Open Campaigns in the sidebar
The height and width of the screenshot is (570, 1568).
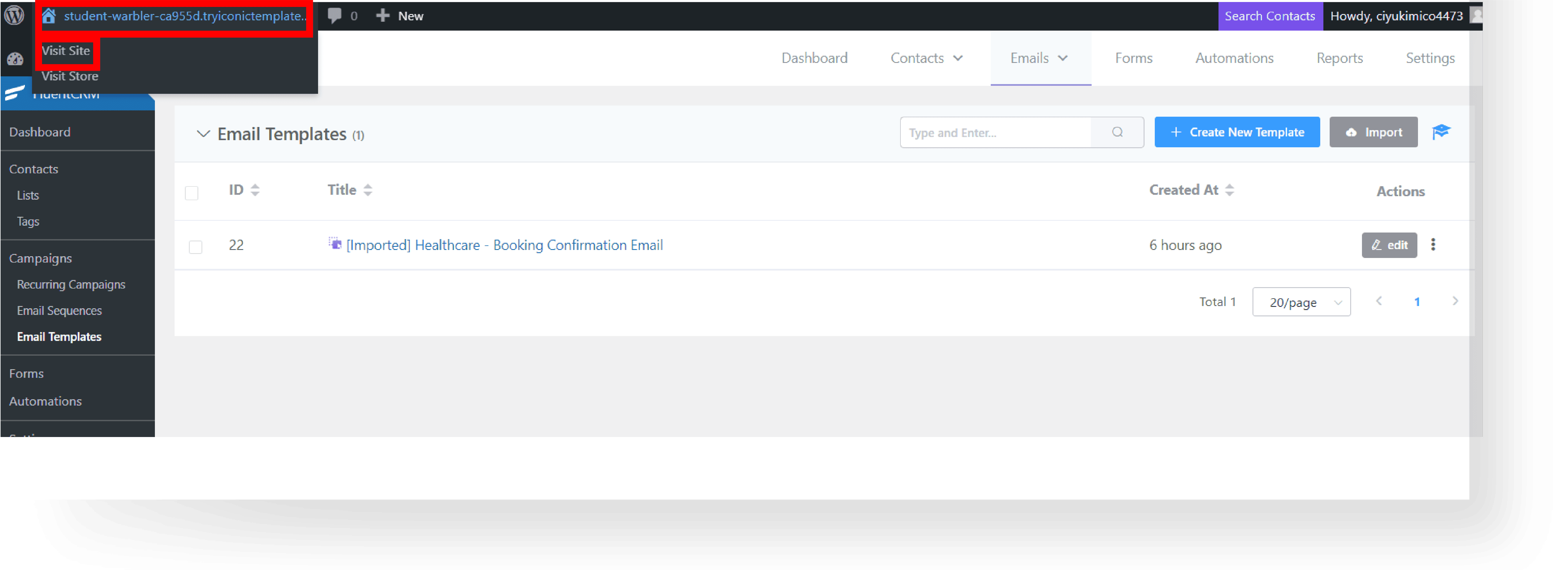(41, 258)
